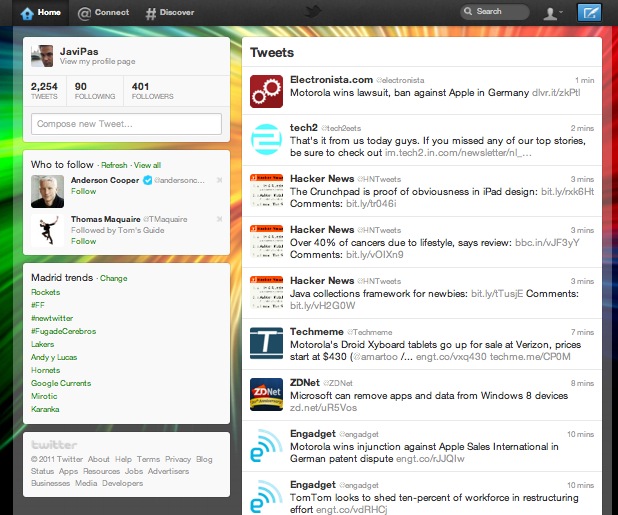The height and width of the screenshot is (515, 618).
Task: Open the Advertisers footer link
Action: point(168,471)
